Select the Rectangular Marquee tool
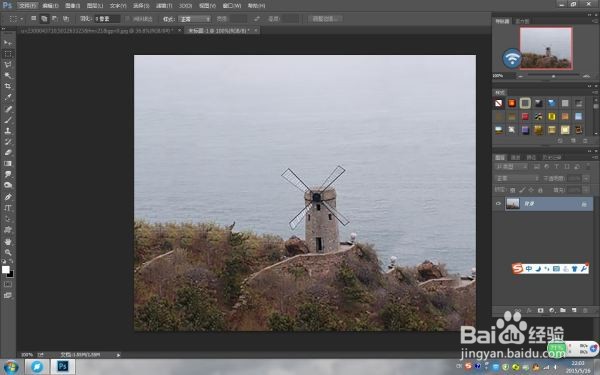The width and height of the screenshot is (600, 375). (x=8, y=54)
